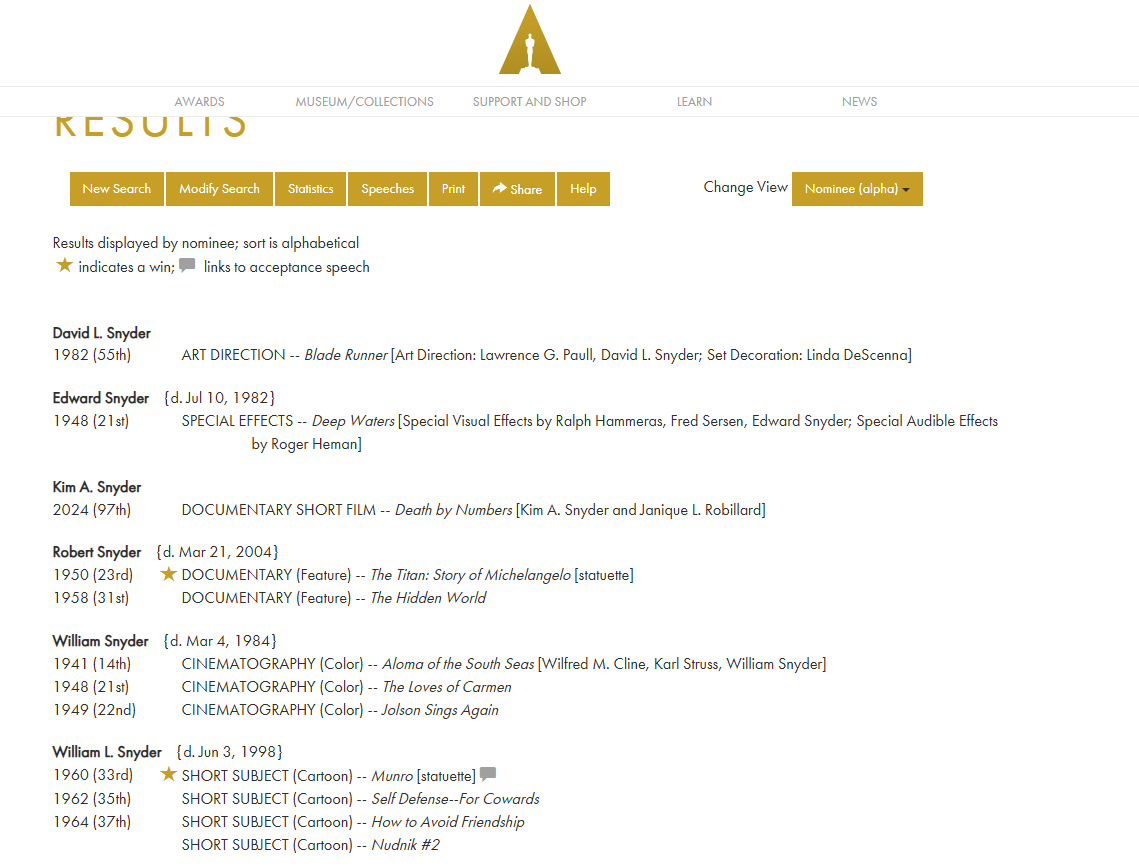The height and width of the screenshot is (866, 1139).
Task: Open the Museum/Collections menu
Action: coord(365,102)
